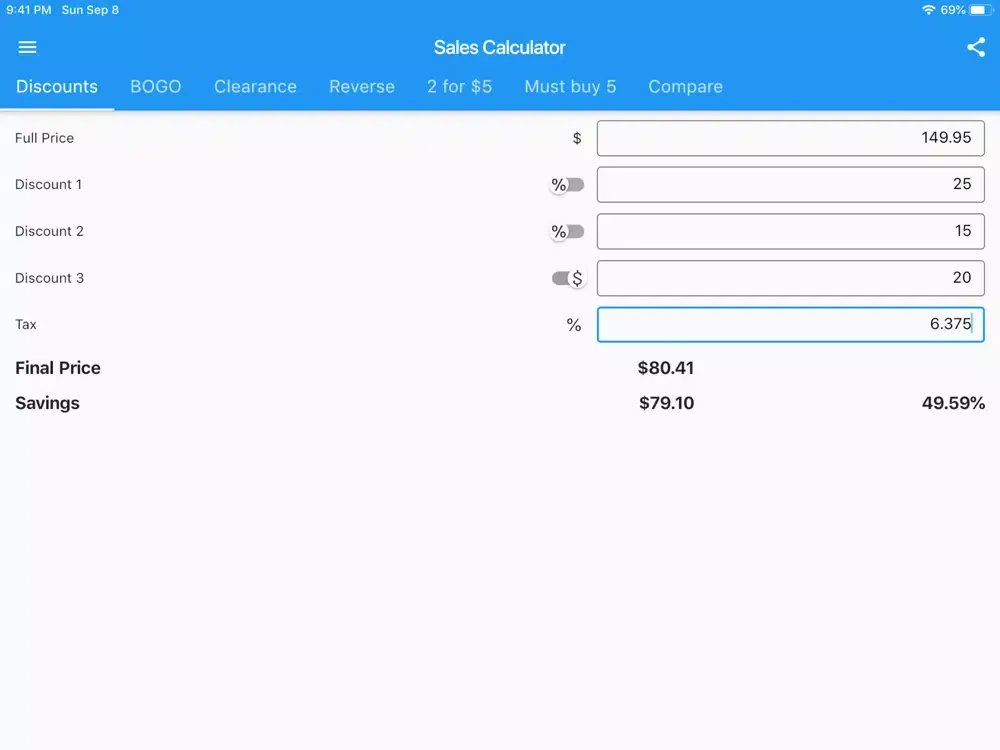This screenshot has width=1000, height=750.
Task: Edit the Discount 3 value field
Action: click(790, 277)
